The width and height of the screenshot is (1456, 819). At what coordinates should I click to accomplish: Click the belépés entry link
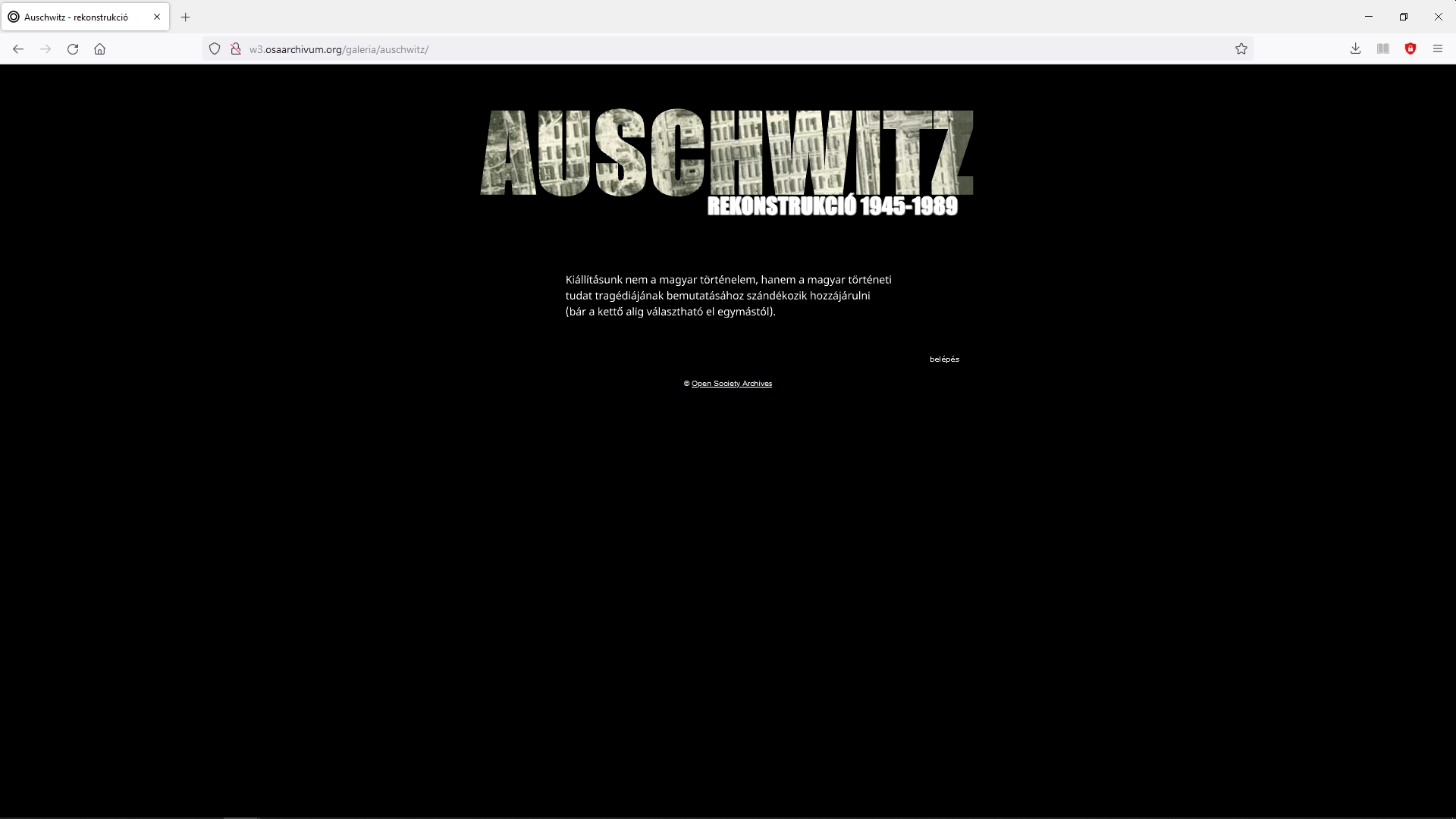pyautogui.click(x=944, y=359)
